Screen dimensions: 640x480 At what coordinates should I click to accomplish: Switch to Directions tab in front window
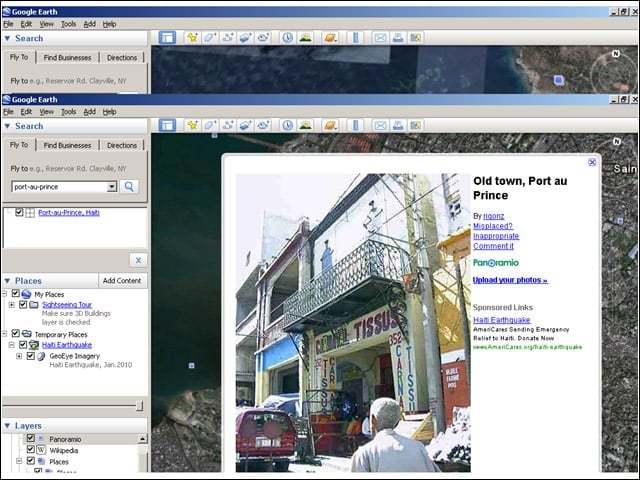122,145
